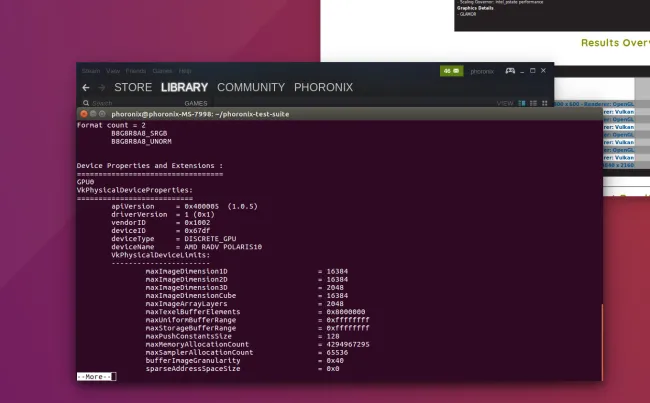Click the maxSamplerAllocationCount row
Image resolution: width=650 pixels, height=403 pixels.
tap(247, 352)
